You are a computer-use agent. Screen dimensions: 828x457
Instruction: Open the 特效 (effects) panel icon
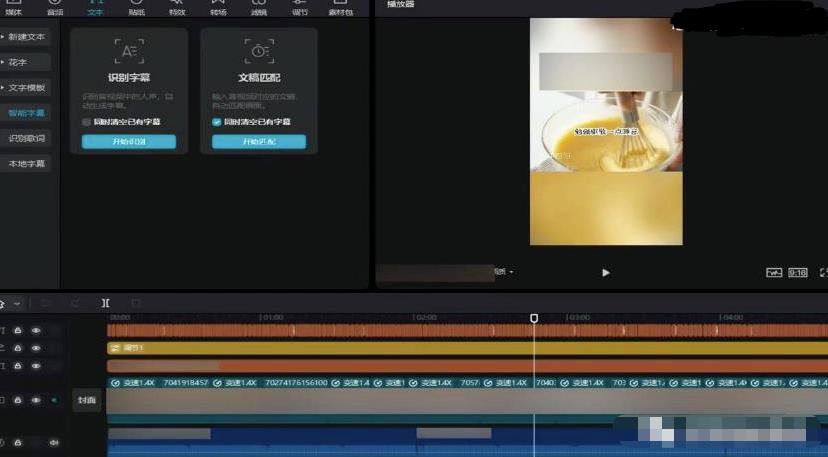point(177,6)
